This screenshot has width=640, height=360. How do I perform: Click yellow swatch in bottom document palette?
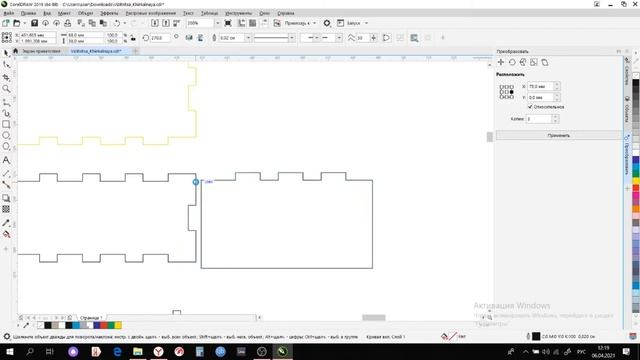(118, 325)
